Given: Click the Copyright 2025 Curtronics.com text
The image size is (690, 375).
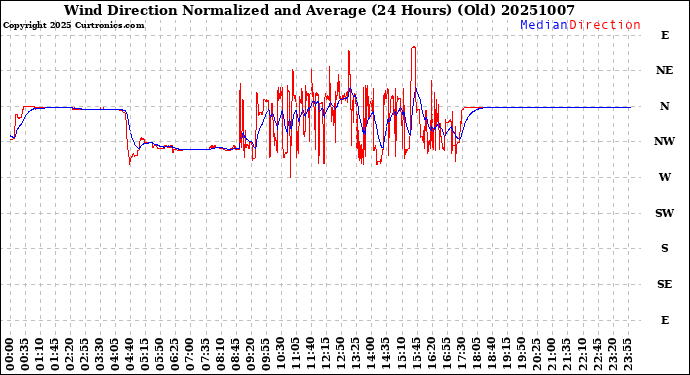Looking at the screenshot, I should 73,26.
